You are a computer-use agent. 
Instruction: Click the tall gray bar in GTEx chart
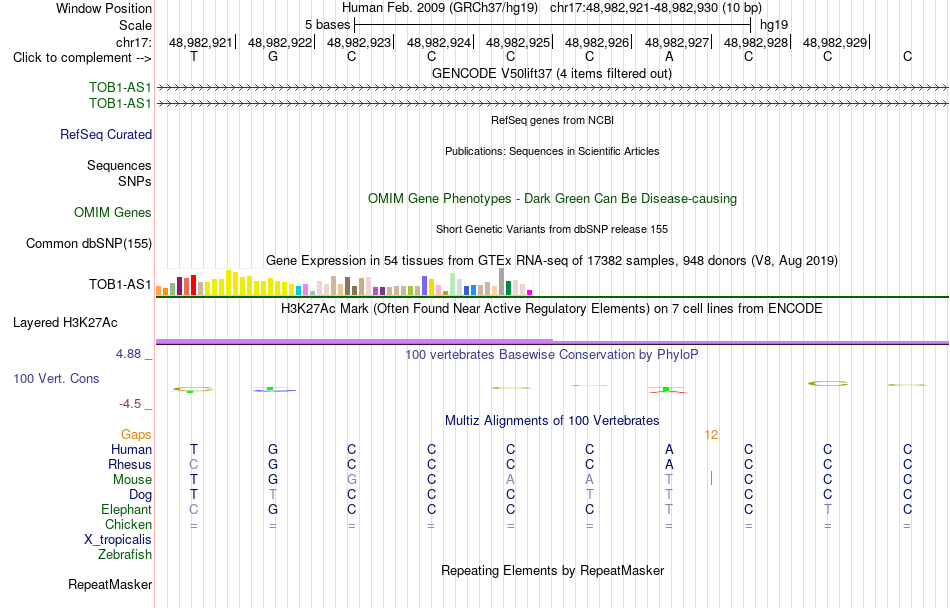[501, 282]
